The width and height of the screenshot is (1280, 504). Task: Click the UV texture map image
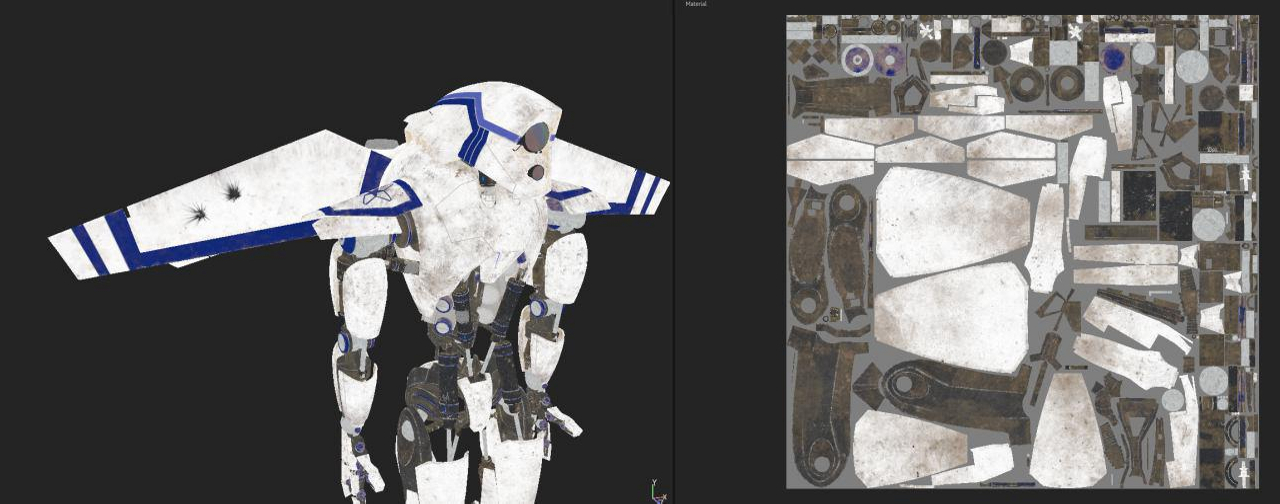pos(1023,251)
